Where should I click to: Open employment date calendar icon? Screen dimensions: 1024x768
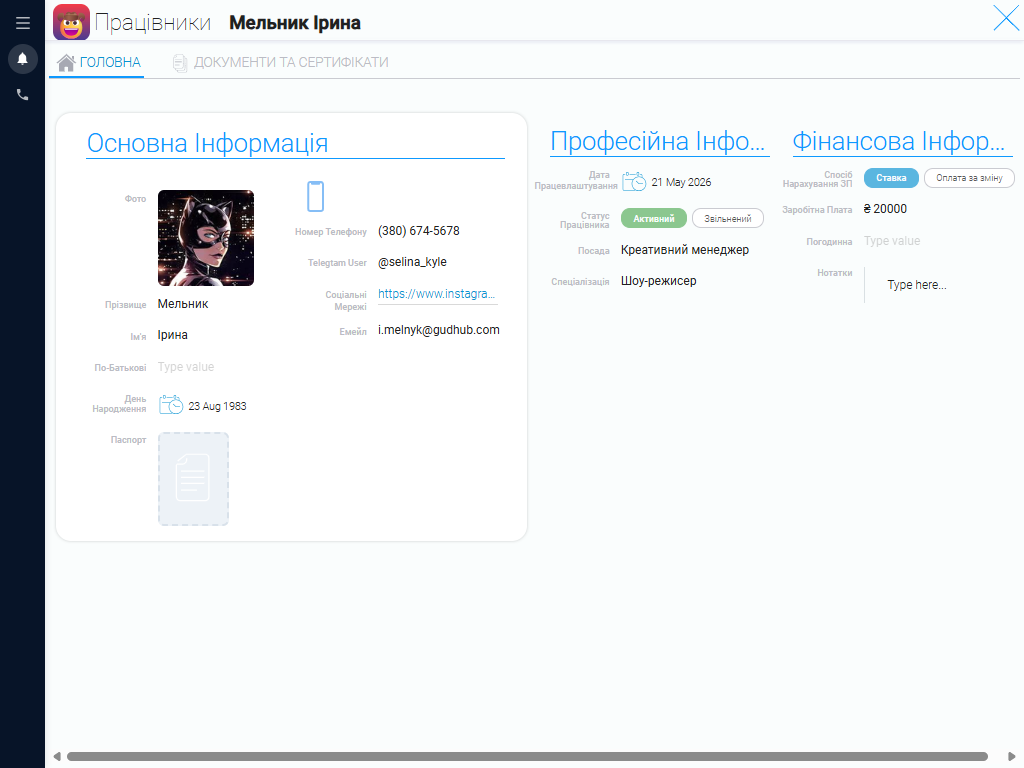tap(634, 182)
